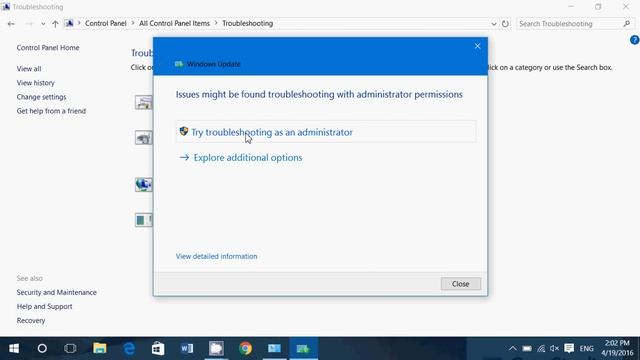The height and width of the screenshot is (360, 640).
Task: Switch to the troubleshooter taskbar item
Action: (x=303, y=349)
